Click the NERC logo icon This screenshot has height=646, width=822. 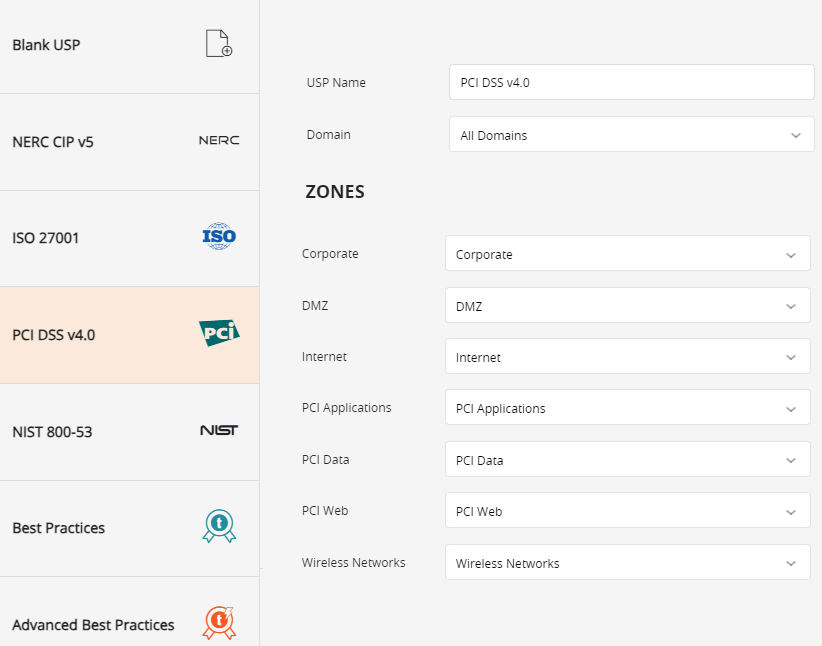pyautogui.click(x=219, y=141)
